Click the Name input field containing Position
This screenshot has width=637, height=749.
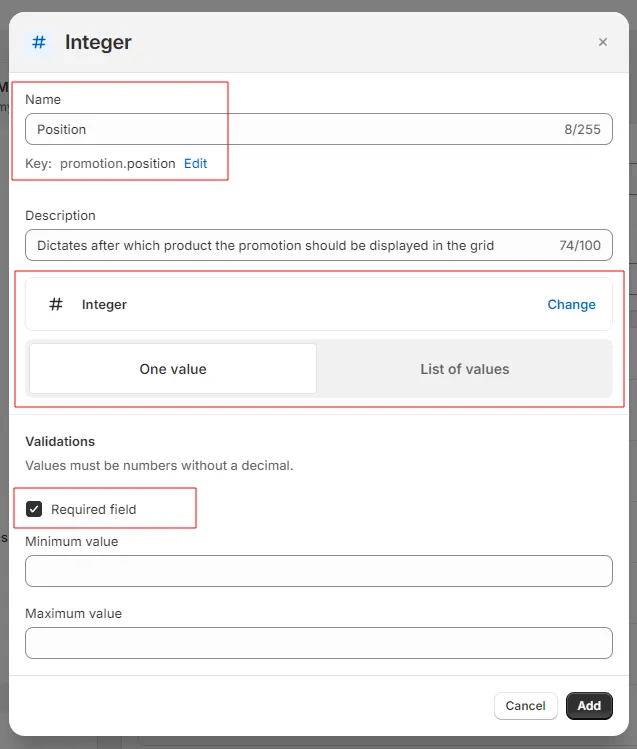pyautogui.click(x=318, y=129)
